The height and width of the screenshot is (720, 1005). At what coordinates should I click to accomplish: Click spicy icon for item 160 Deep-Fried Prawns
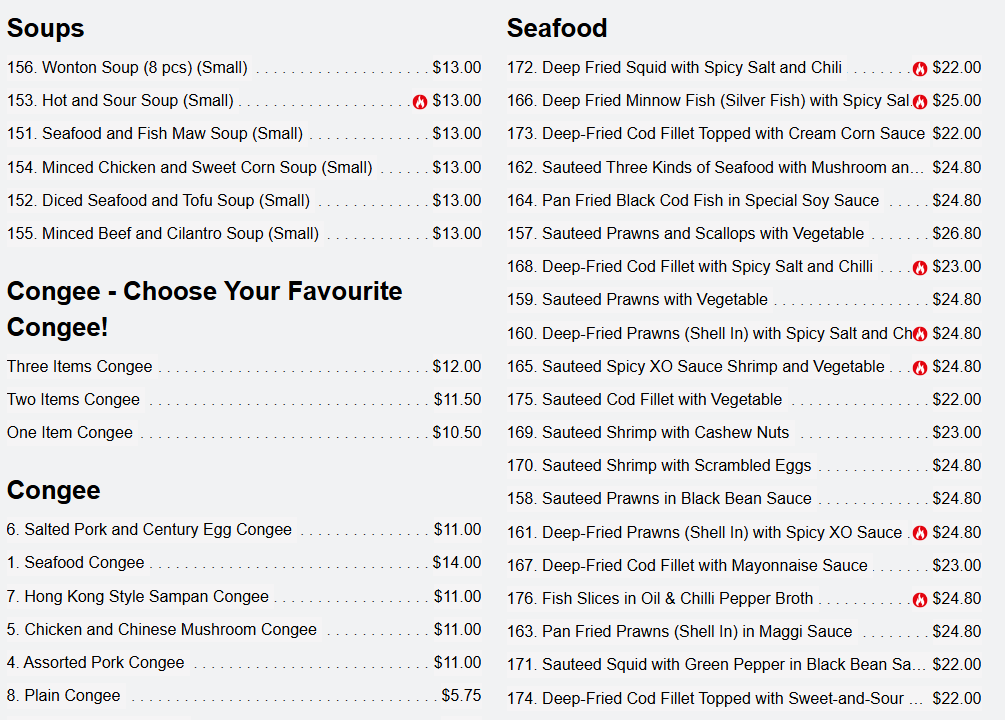click(920, 334)
